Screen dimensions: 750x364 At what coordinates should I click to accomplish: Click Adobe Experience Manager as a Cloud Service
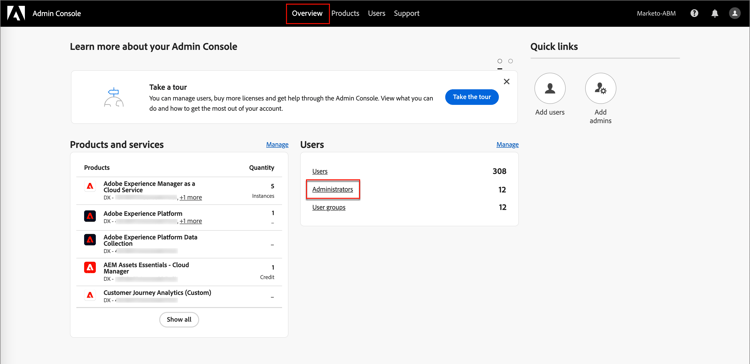tap(149, 187)
